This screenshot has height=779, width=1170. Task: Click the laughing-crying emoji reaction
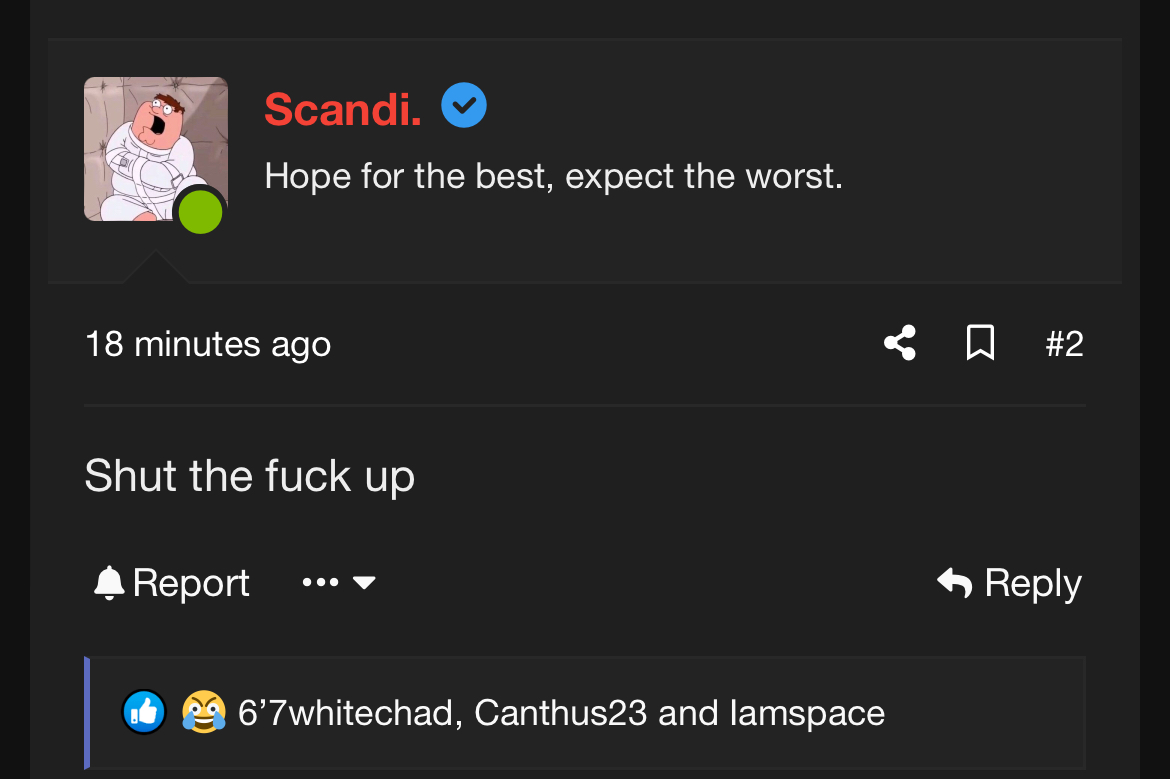point(204,712)
